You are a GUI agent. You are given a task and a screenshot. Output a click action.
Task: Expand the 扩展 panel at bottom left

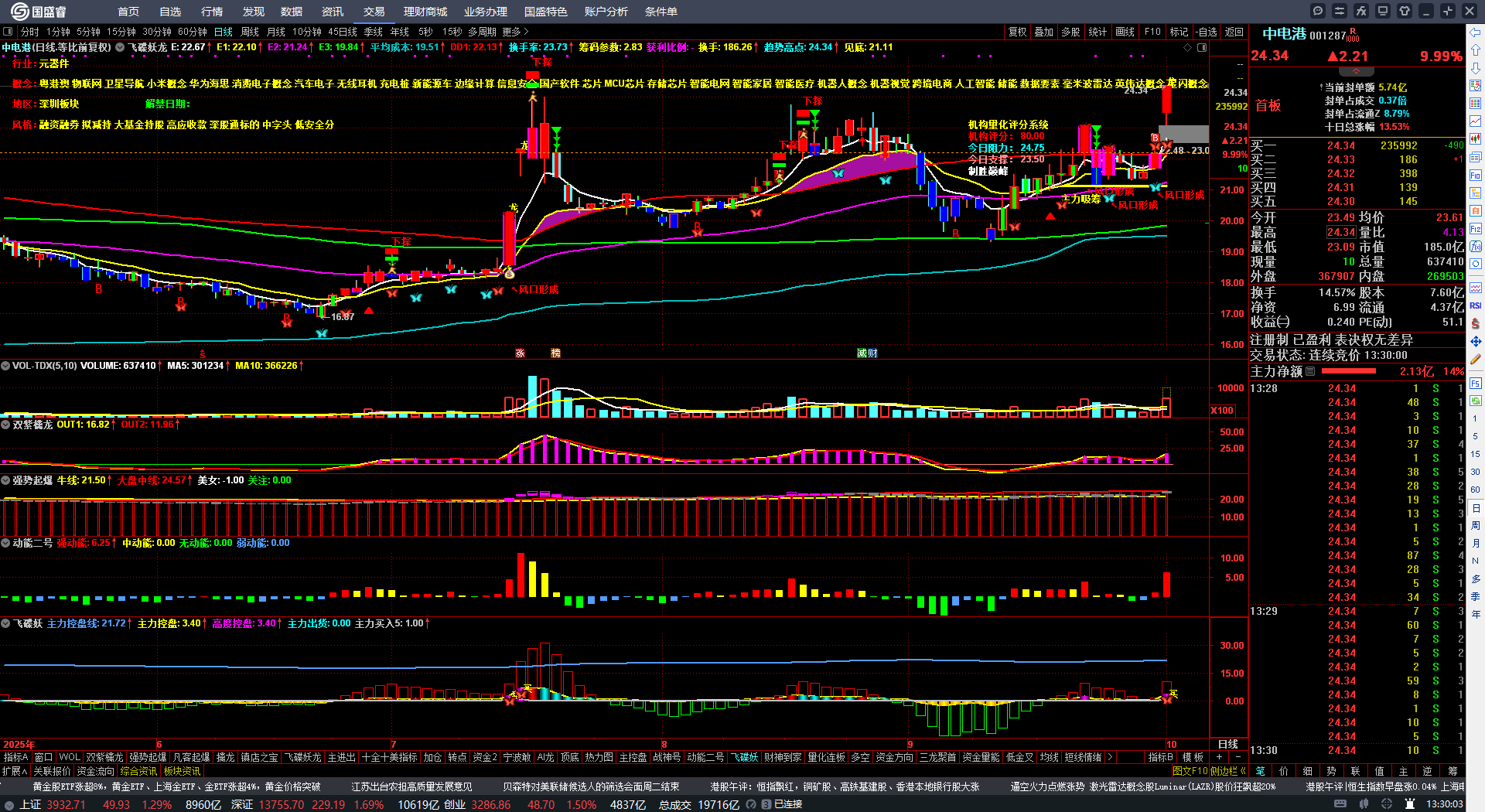click(x=15, y=771)
